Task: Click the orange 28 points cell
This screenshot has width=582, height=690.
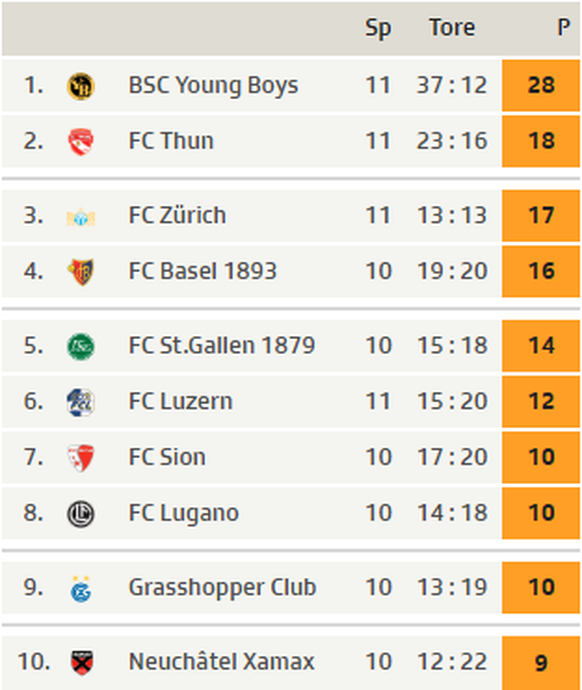Action: (x=541, y=86)
